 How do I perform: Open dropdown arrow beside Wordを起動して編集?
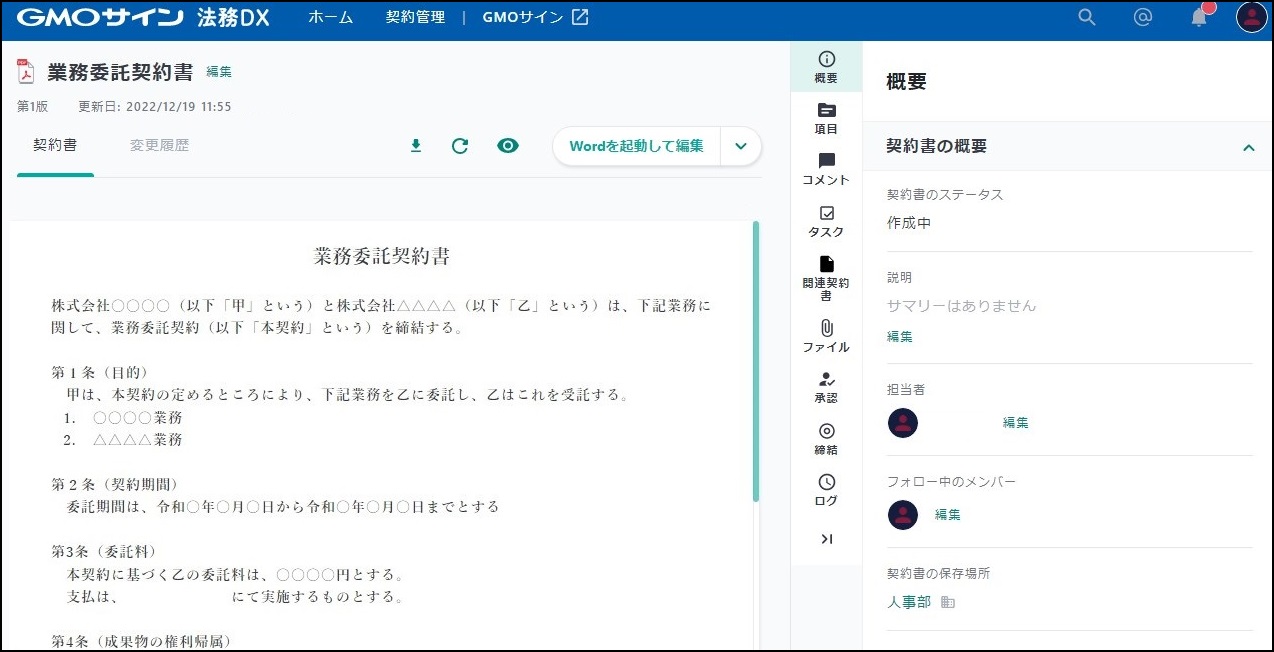point(741,146)
